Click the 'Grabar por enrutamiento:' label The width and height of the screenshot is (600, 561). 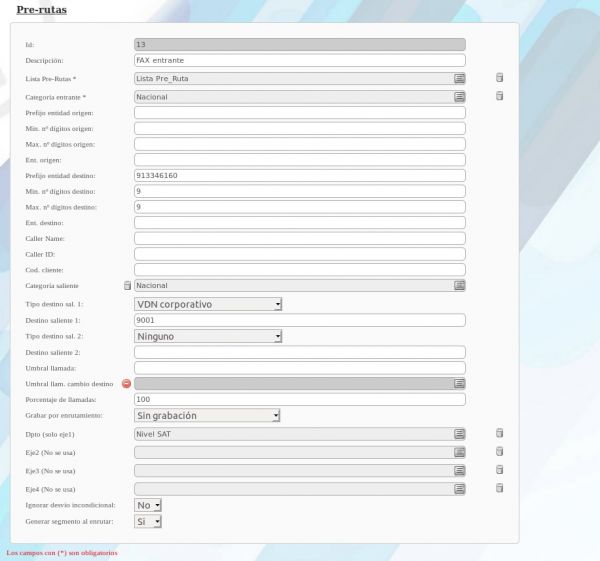coord(64,416)
